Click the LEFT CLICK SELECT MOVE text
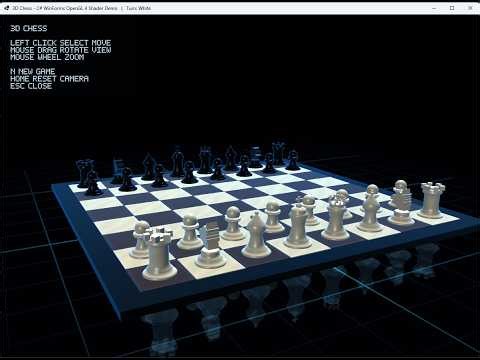This screenshot has width=480, height=360. [60, 43]
